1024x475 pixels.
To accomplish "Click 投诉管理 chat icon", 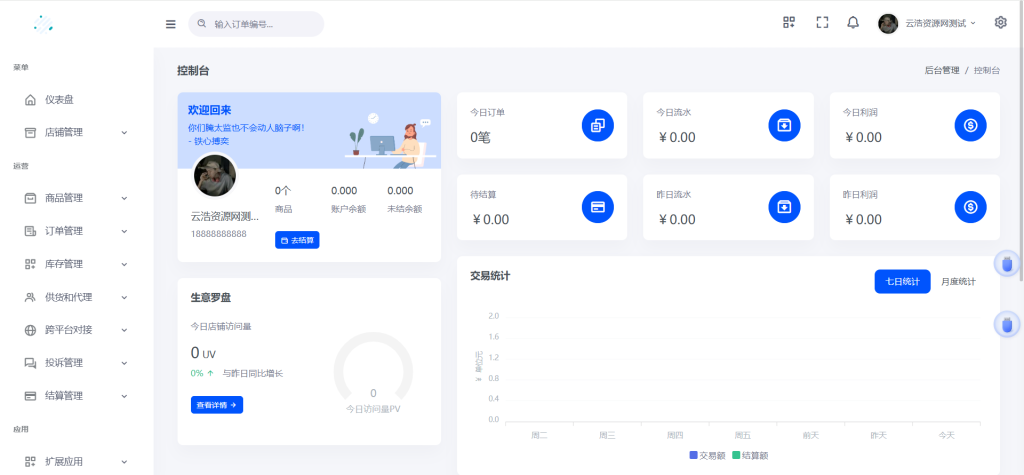I will point(30,363).
